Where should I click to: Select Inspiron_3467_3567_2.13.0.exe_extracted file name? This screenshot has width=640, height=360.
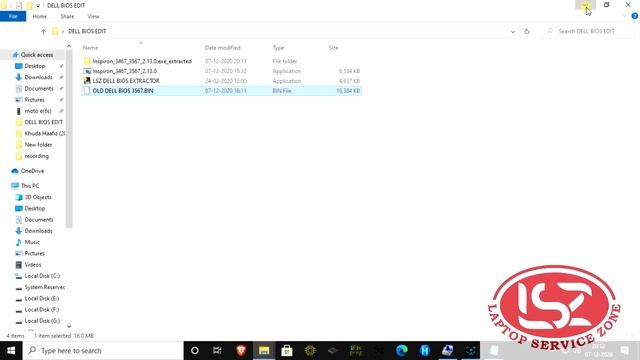point(142,61)
